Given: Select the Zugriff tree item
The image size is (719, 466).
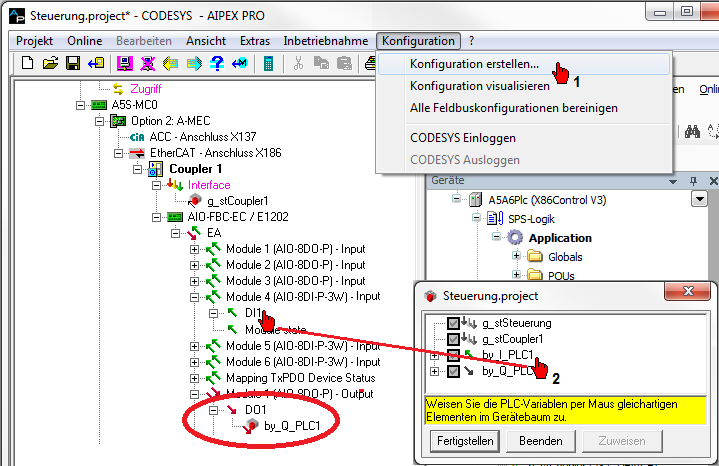Looking at the screenshot, I should (146, 89).
